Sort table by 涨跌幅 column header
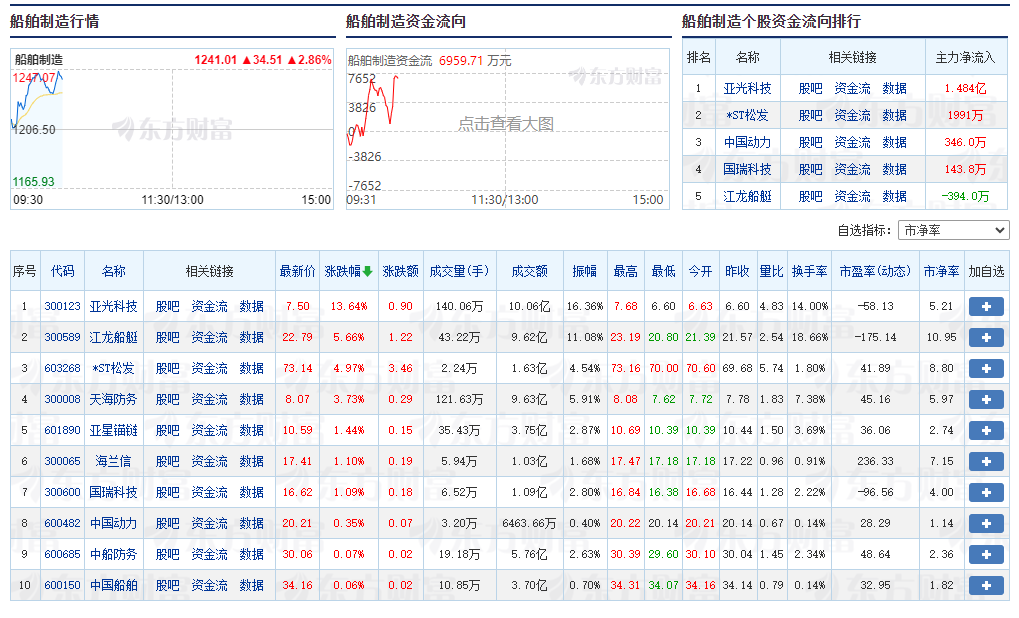The image size is (1019, 618). point(348,271)
